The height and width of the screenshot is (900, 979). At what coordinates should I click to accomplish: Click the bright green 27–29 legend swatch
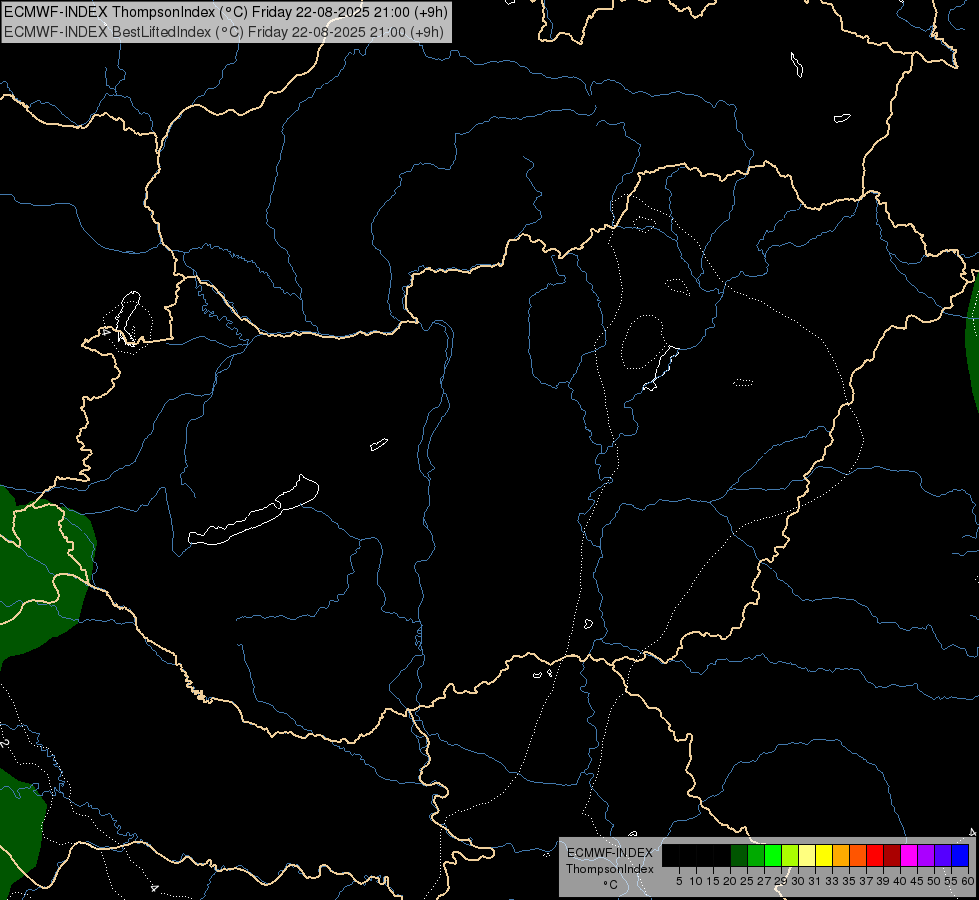click(773, 855)
